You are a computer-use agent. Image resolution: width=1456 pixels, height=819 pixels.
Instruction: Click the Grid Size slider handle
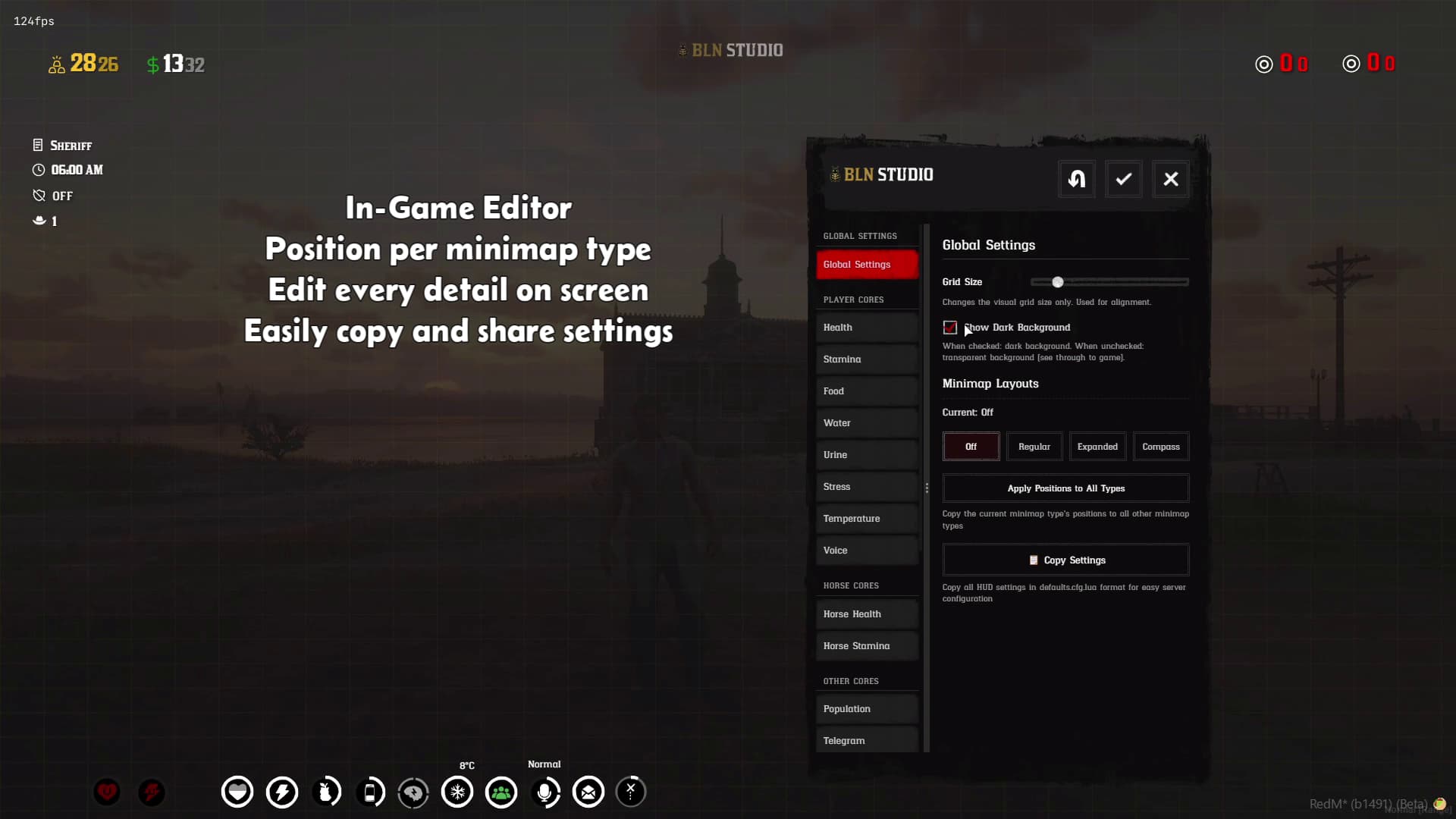1057,282
